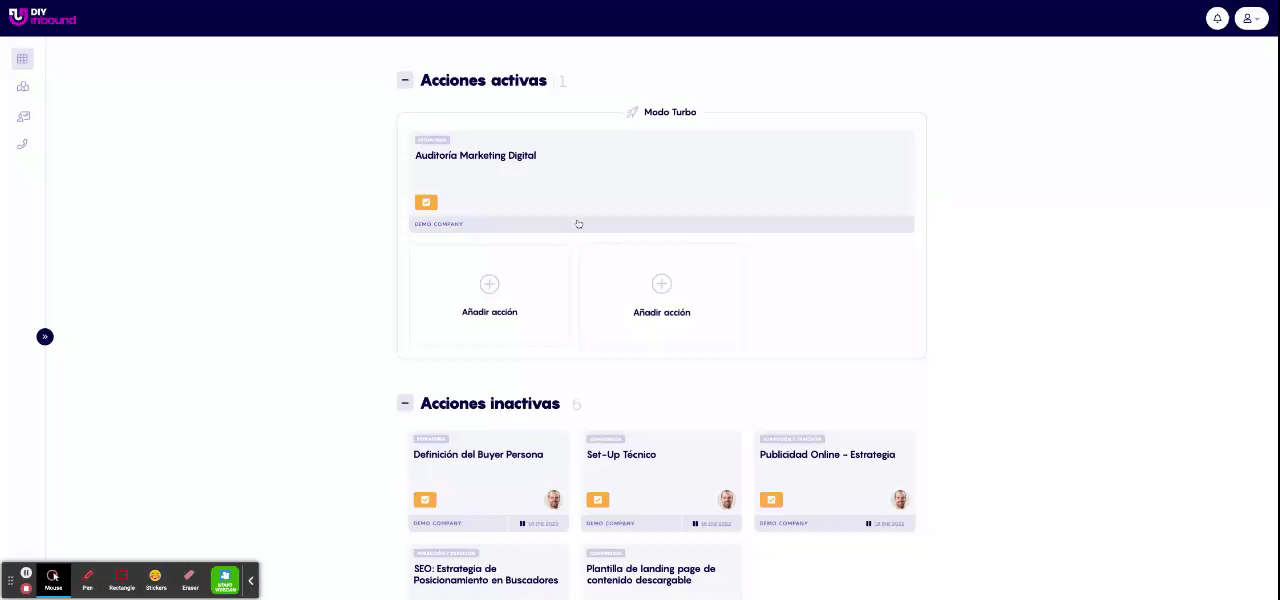Collapse the recorder toolbar with chevron
1280x600 pixels.
[x=251, y=580]
